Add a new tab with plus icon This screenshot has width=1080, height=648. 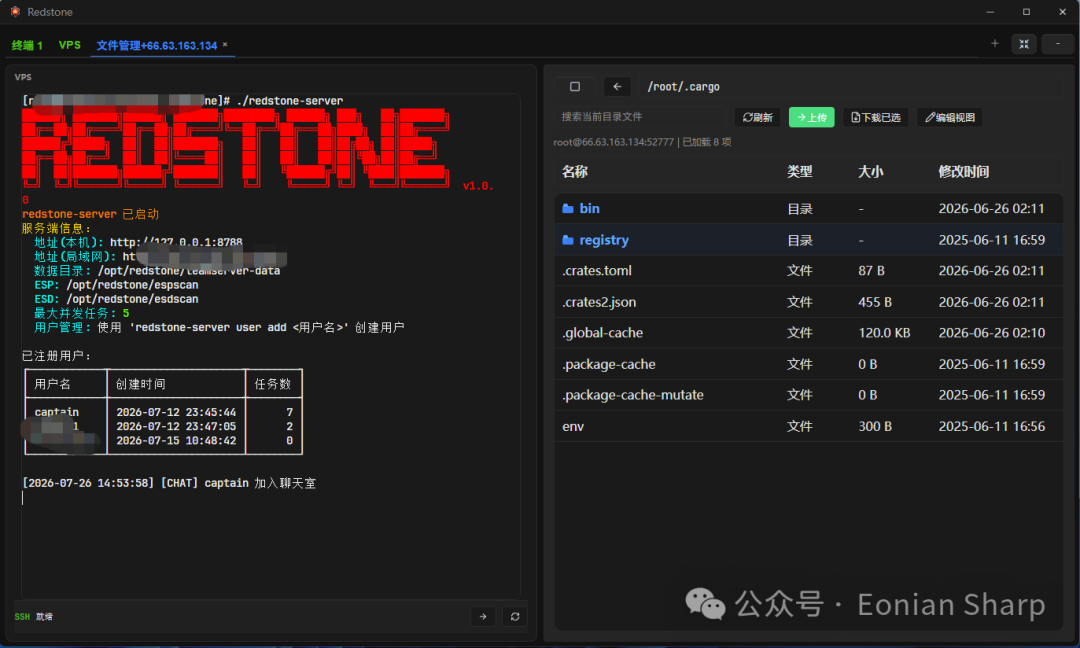coord(995,43)
